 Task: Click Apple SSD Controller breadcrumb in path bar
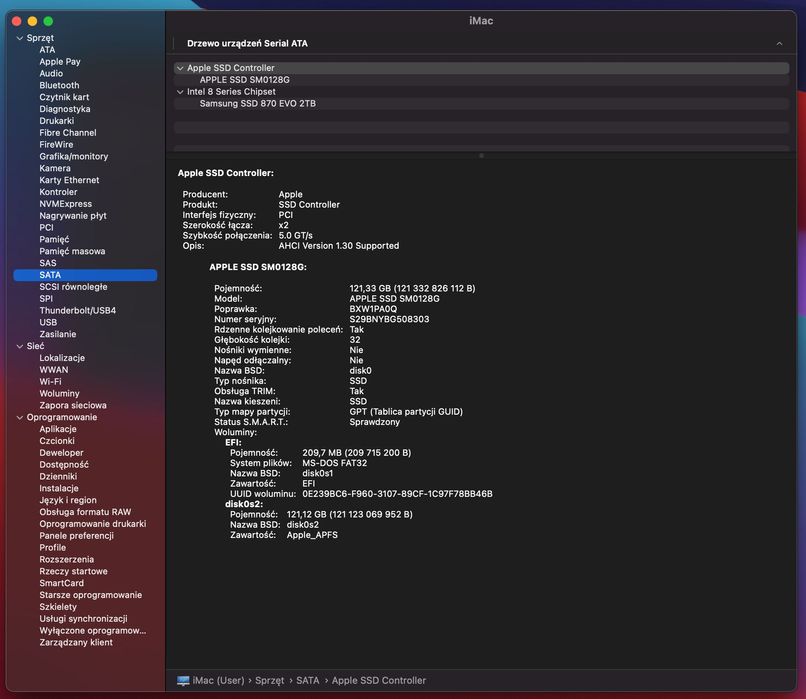[379, 680]
